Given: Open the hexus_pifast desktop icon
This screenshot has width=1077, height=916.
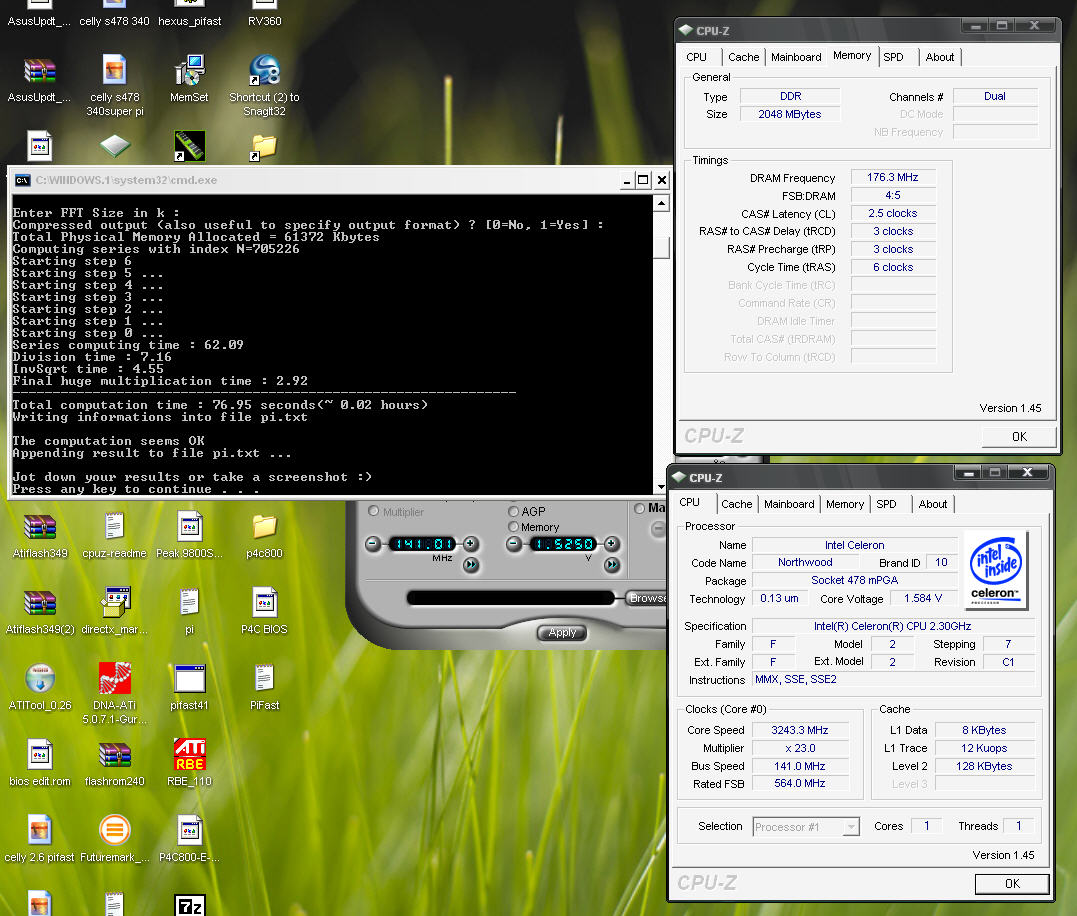Looking at the screenshot, I should 190,14.
